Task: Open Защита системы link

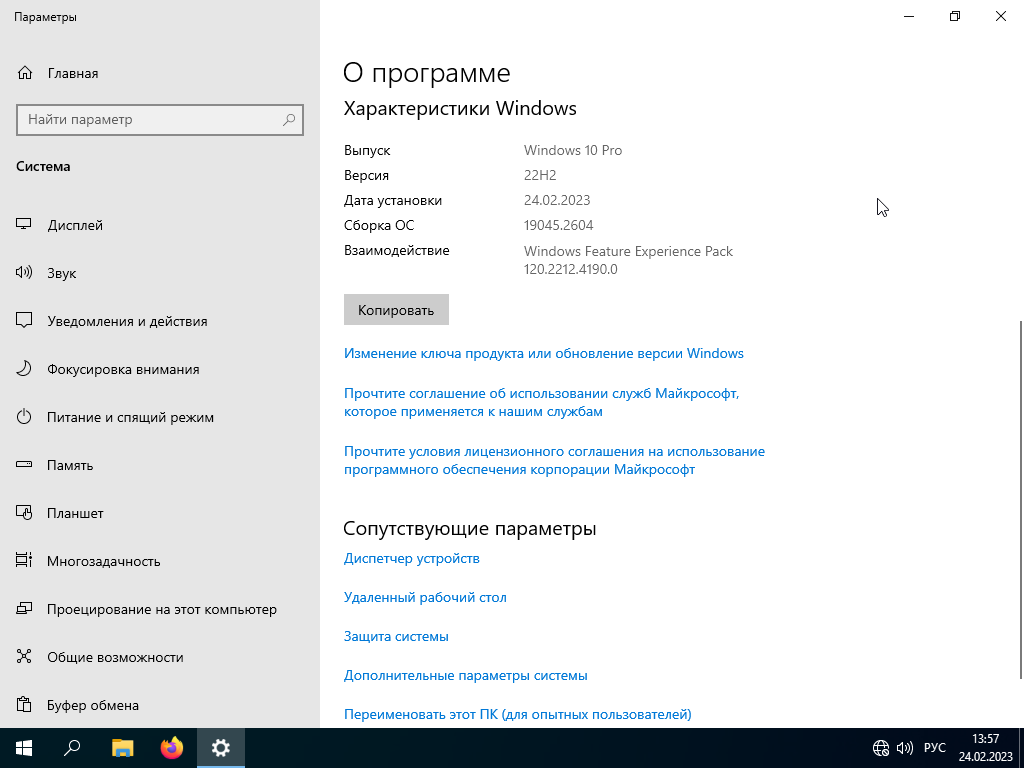Action: click(x=396, y=636)
